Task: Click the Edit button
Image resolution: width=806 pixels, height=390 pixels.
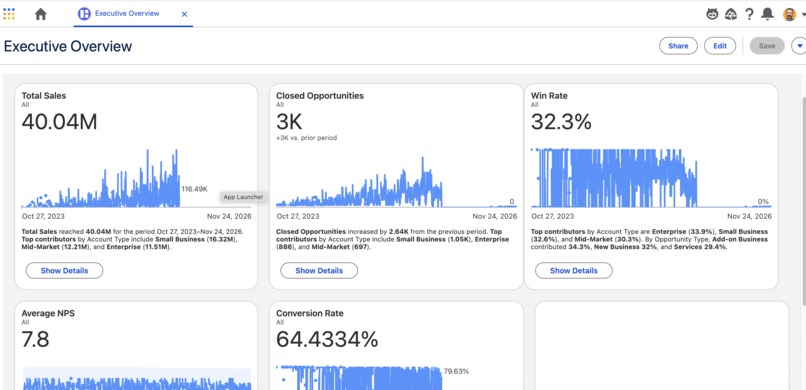Action: pos(720,46)
